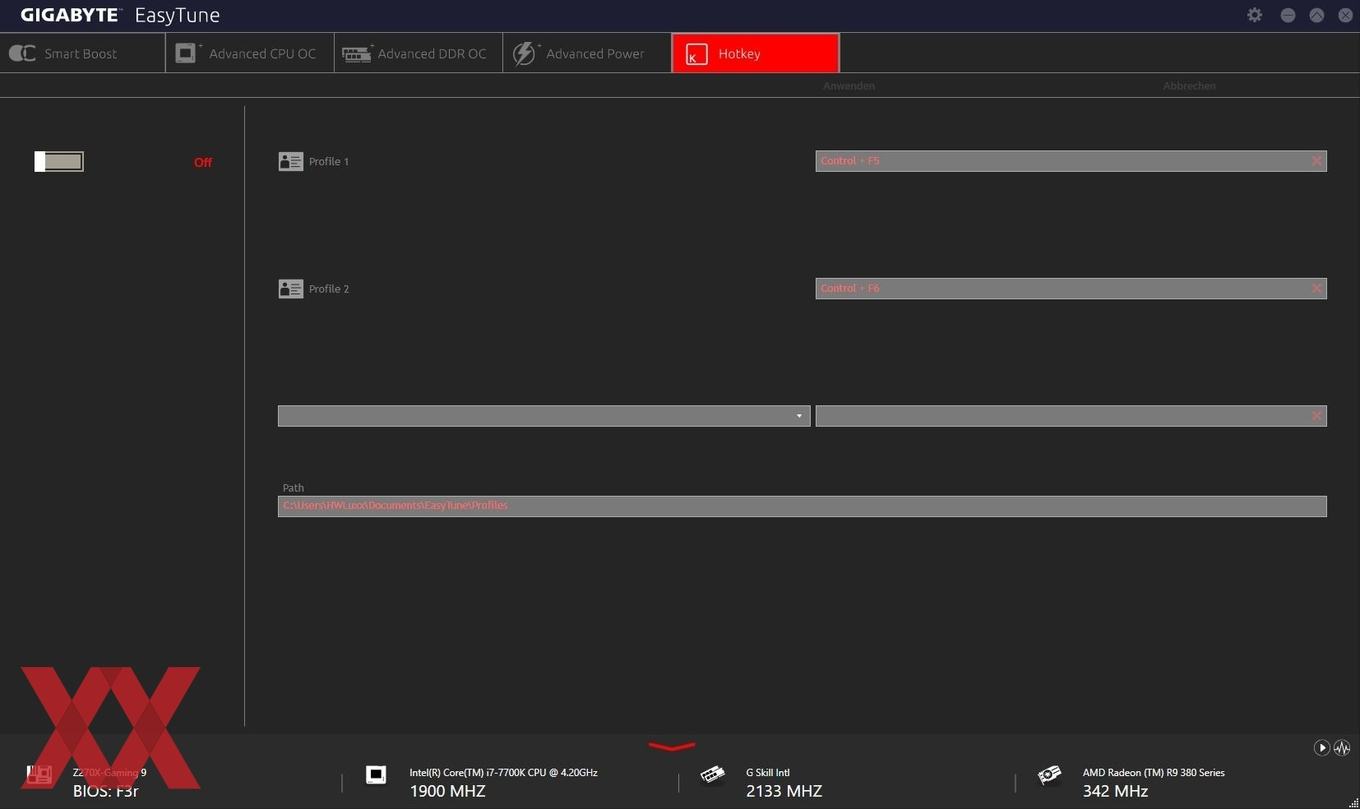The image size is (1360, 809).
Task: Open settings gear in title bar
Action: tap(1255, 15)
